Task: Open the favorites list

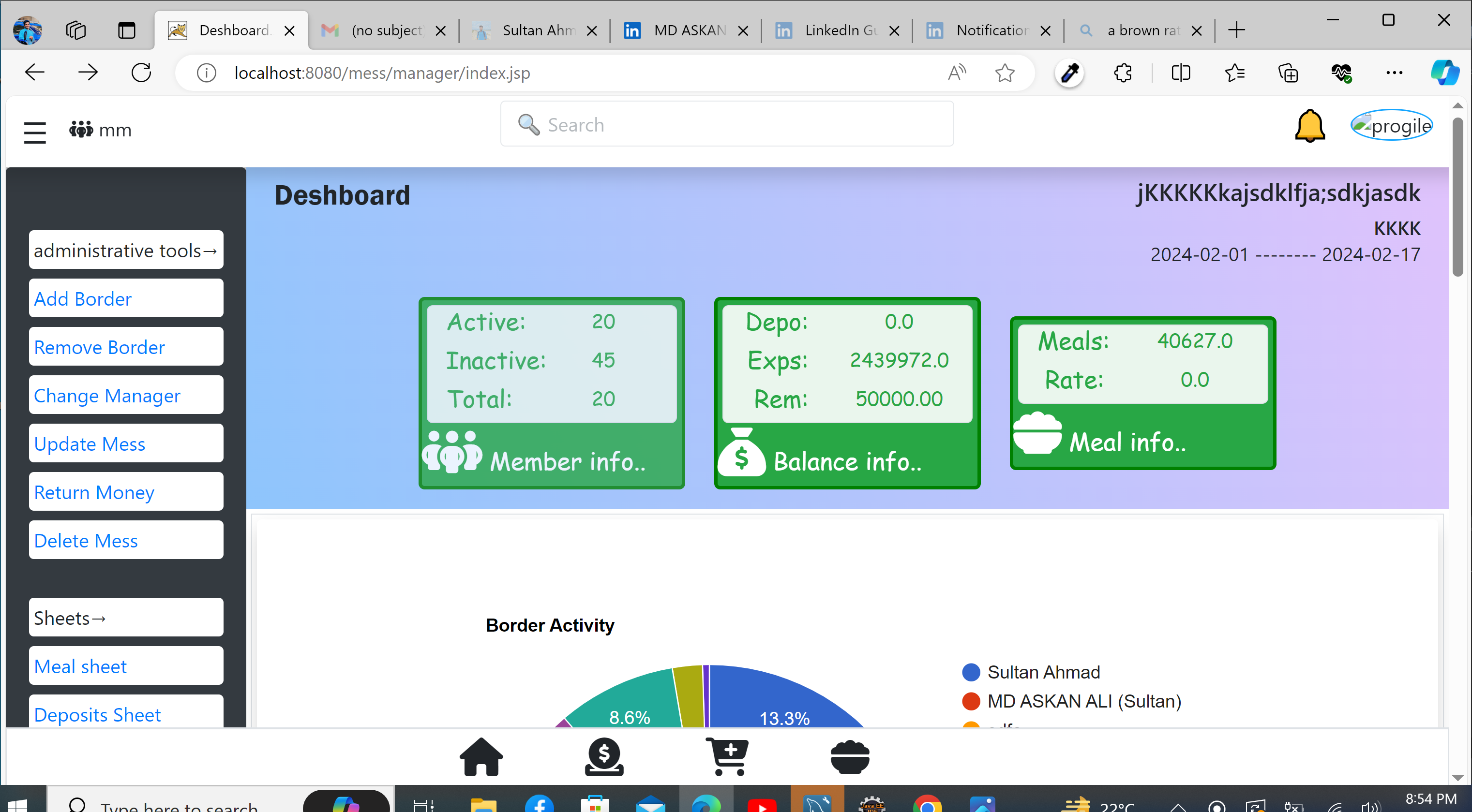Action: (x=1235, y=73)
